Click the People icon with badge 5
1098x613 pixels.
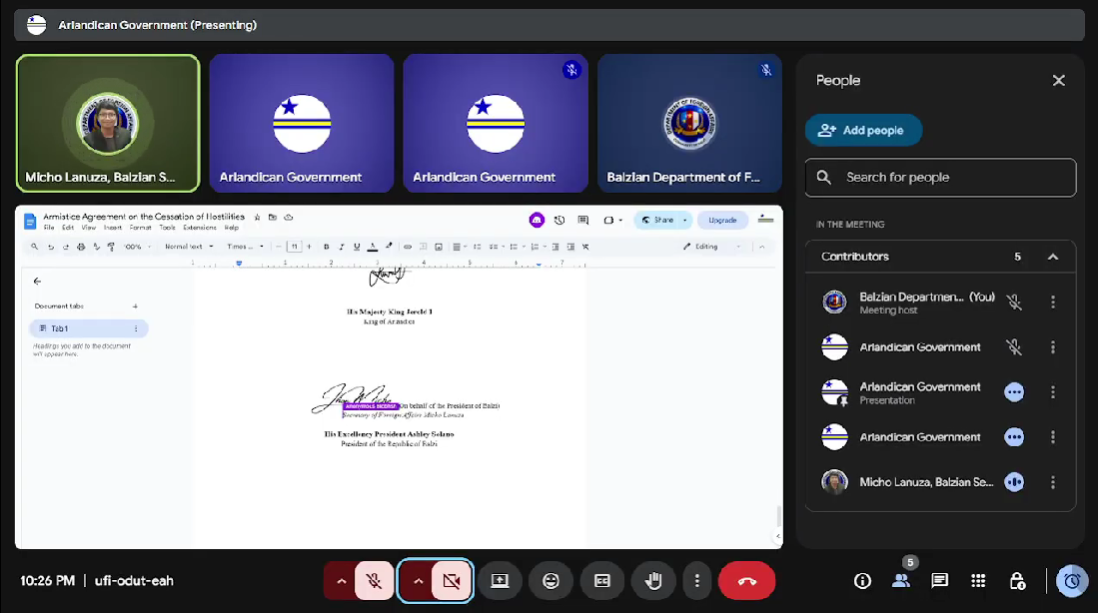pos(901,581)
